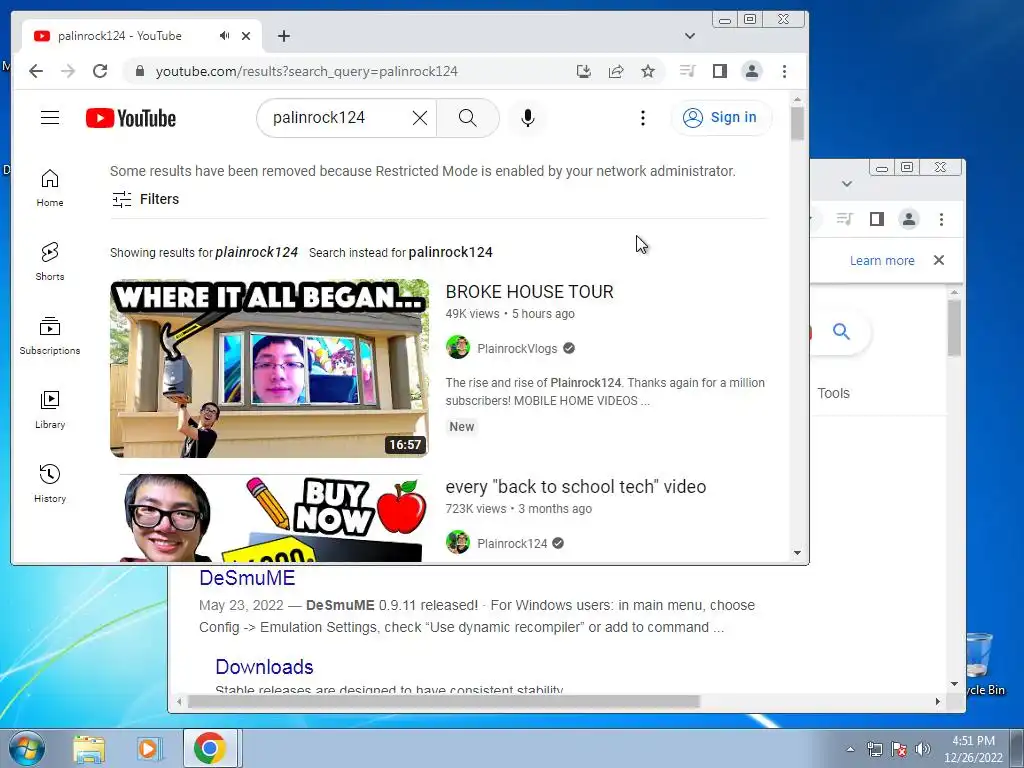Open tab search chevron in front Chrome window
The width and height of the screenshot is (1024, 768).
[x=690, y=36]
